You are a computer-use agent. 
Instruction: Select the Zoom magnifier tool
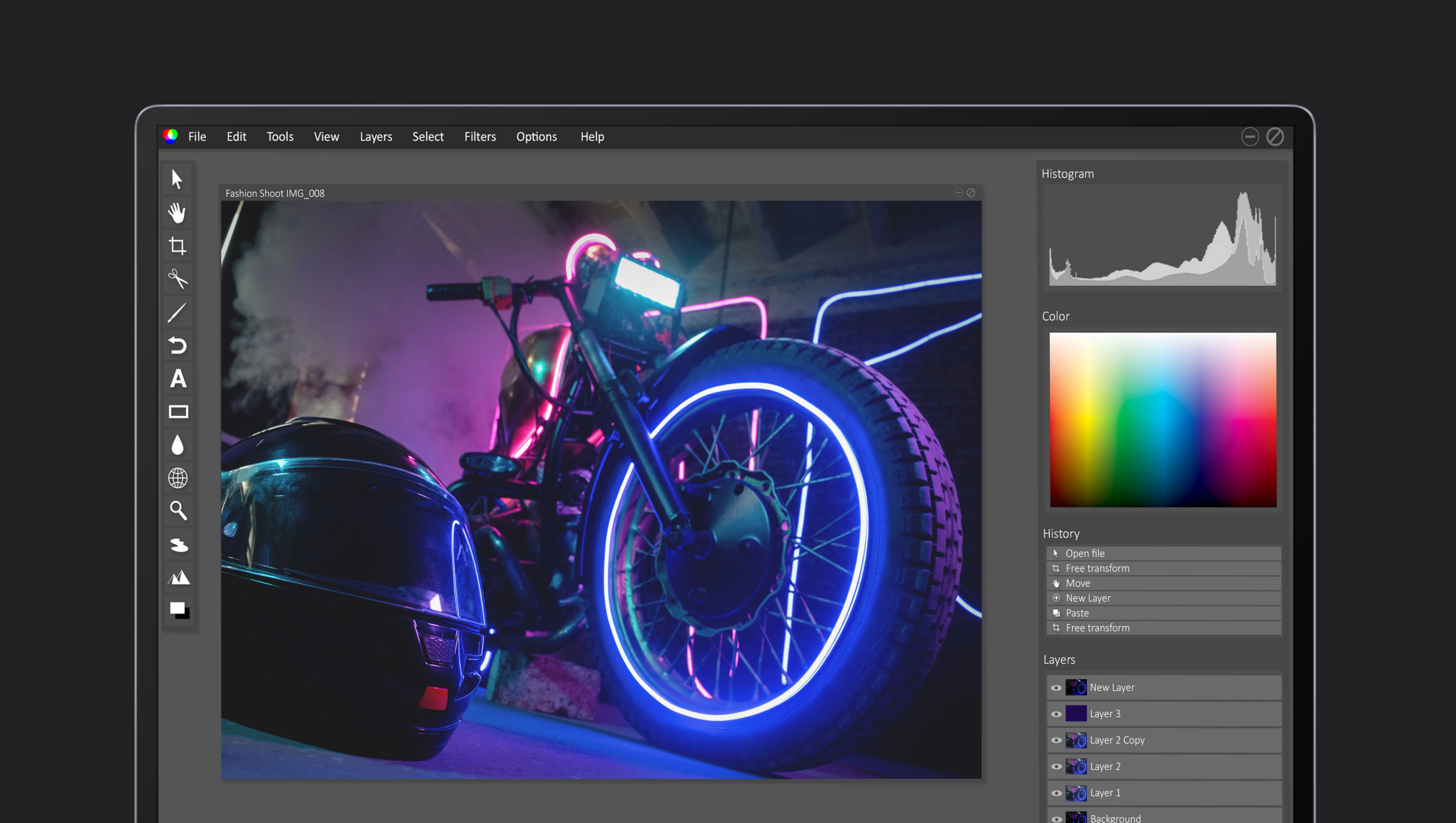178,511
